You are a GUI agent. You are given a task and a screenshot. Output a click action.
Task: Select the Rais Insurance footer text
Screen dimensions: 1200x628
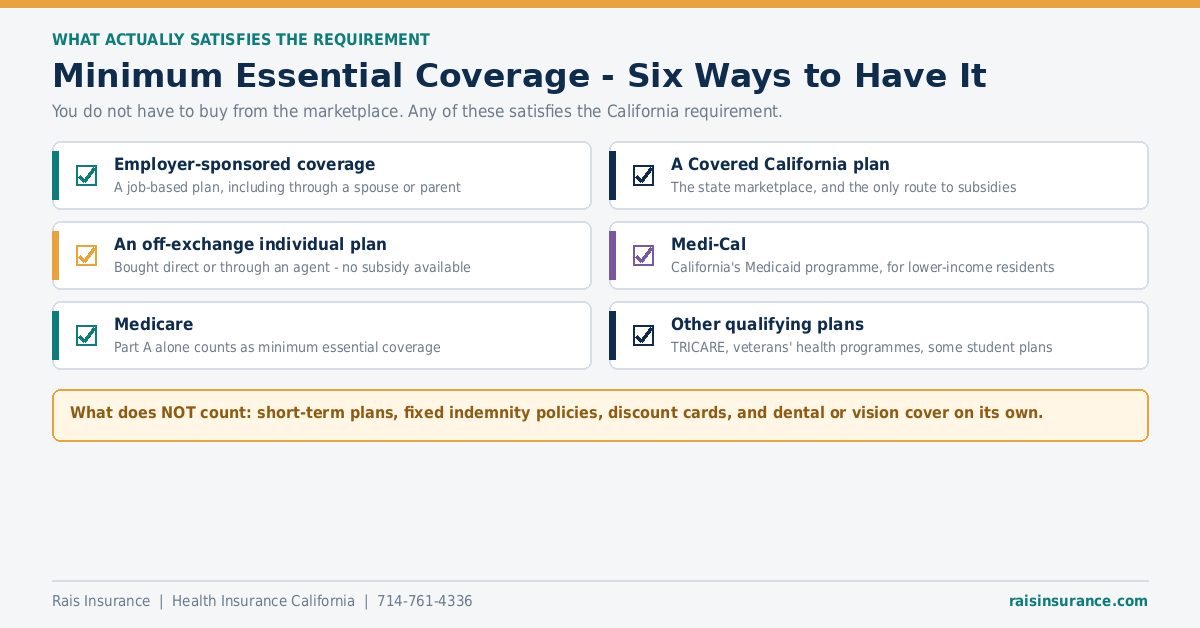point(101,601)
